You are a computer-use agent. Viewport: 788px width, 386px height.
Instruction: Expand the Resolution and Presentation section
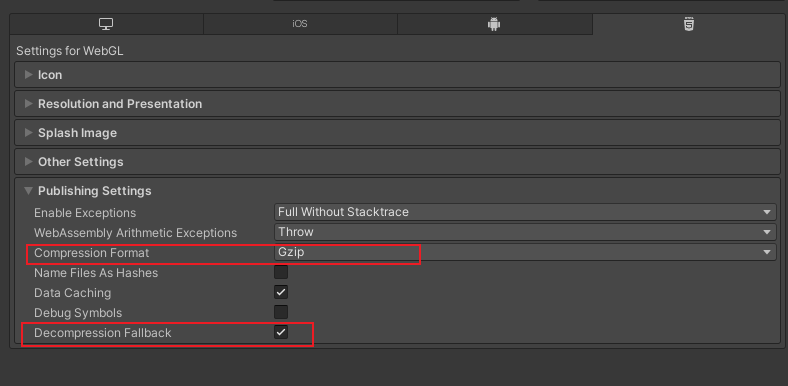[397, 104]
